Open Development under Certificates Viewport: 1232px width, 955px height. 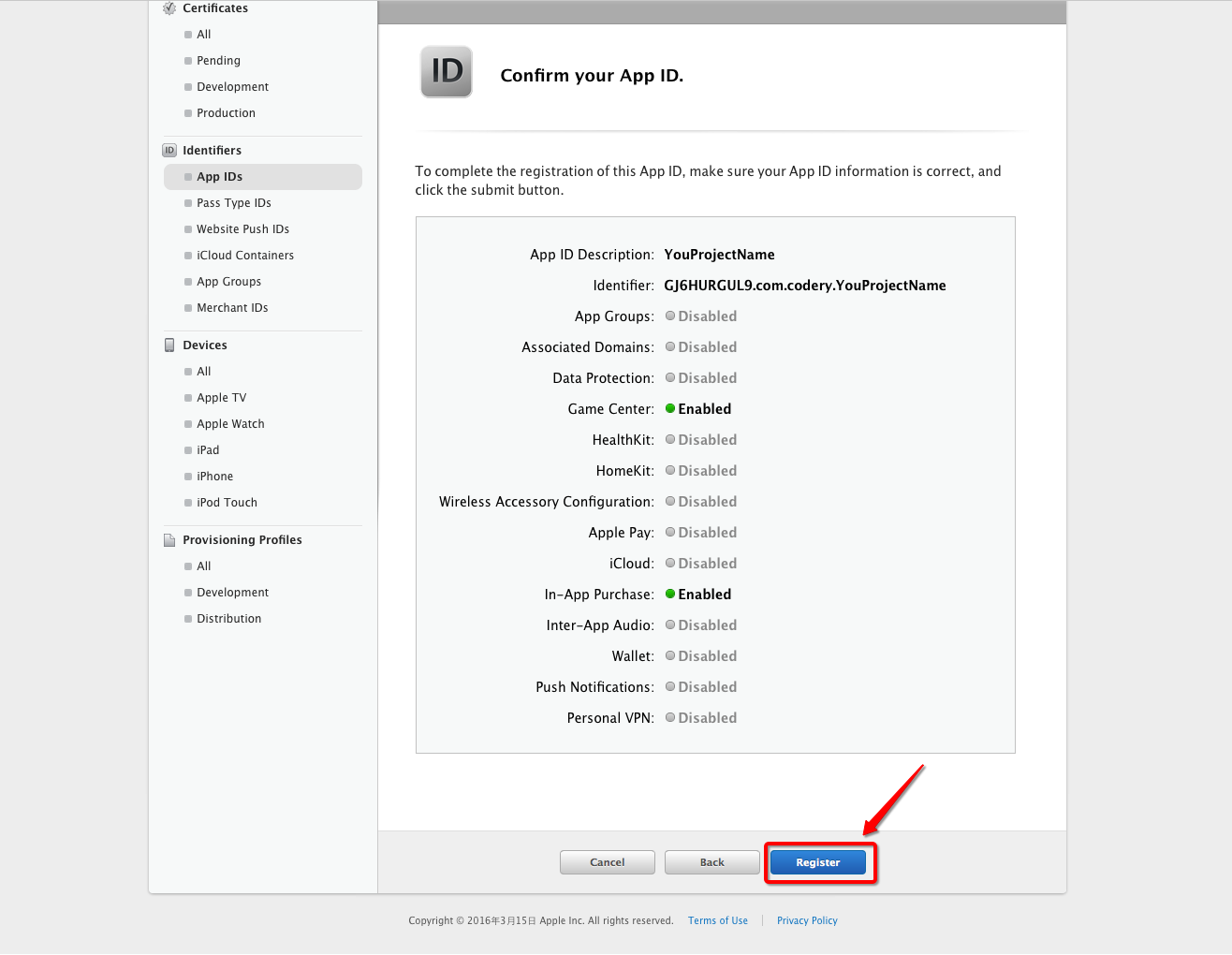[232, 87]
